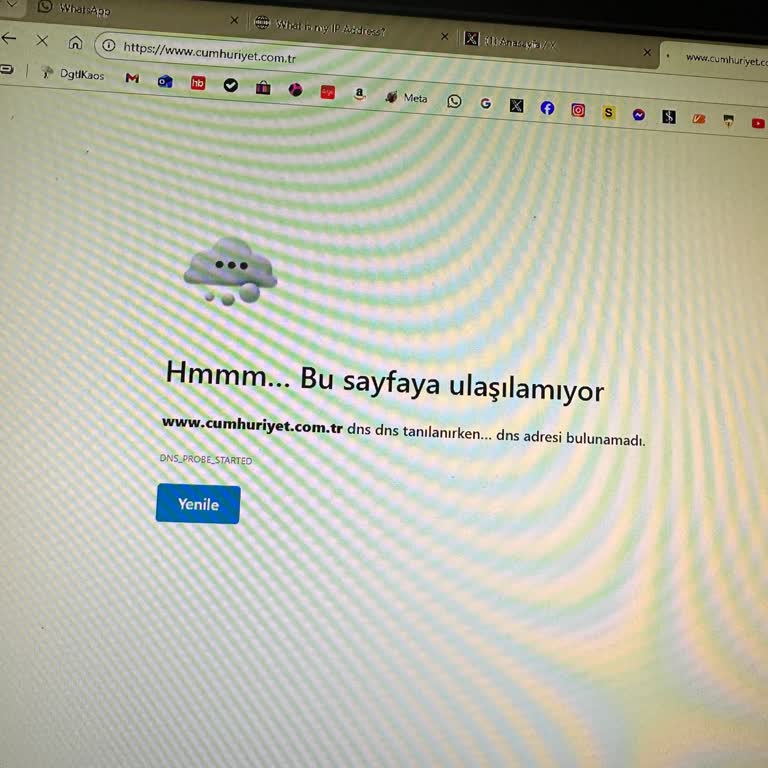Close the WhatsApp tab
Image resolution: width=768 pixels, height=768 pixels.
click(x=235, y=20)
